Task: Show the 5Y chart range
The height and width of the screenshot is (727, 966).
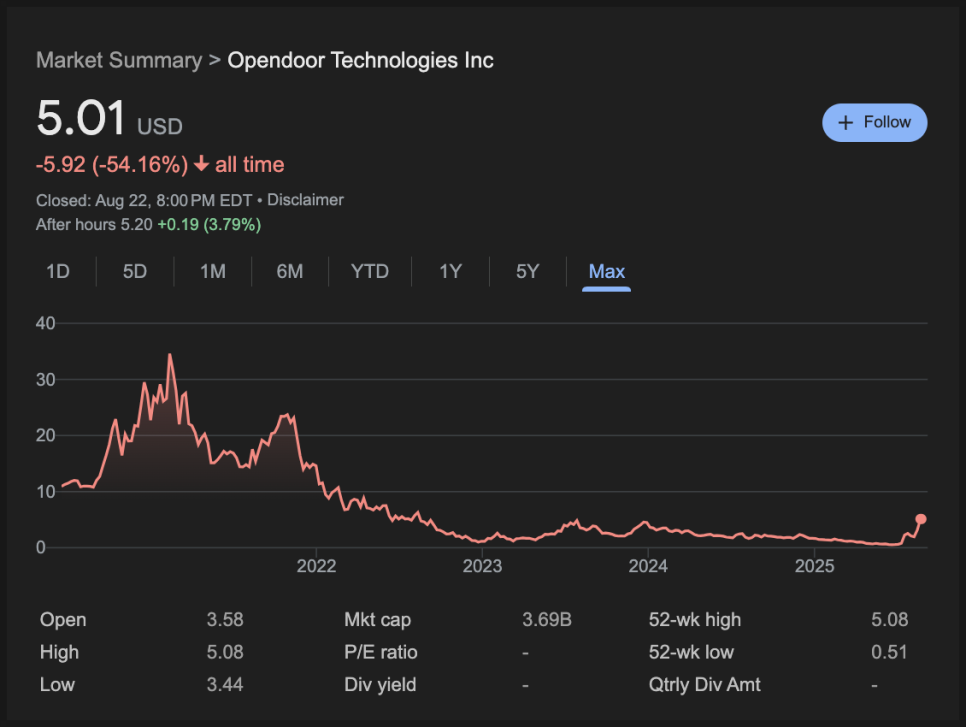Action: point(527,271)
